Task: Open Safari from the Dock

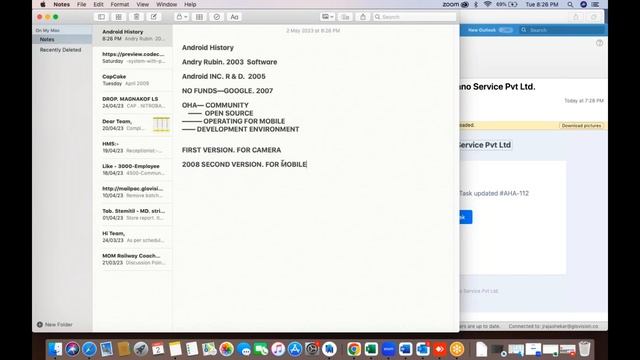Action: [89, 349]
